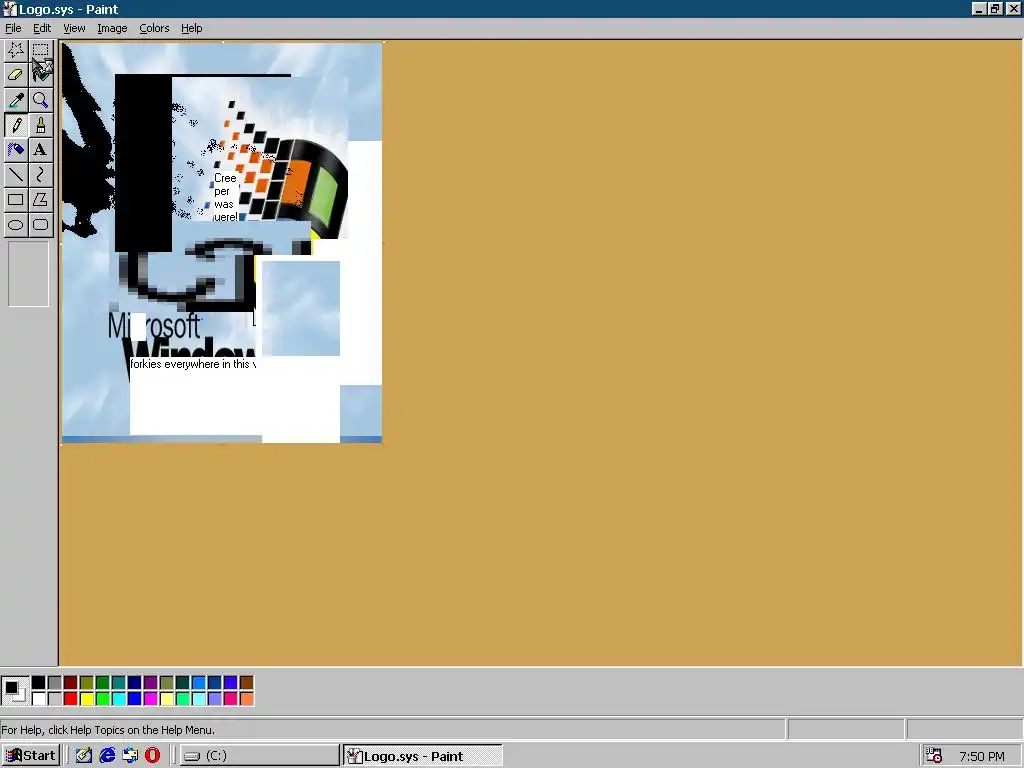Select the Polygon tool

click(40, 199)
